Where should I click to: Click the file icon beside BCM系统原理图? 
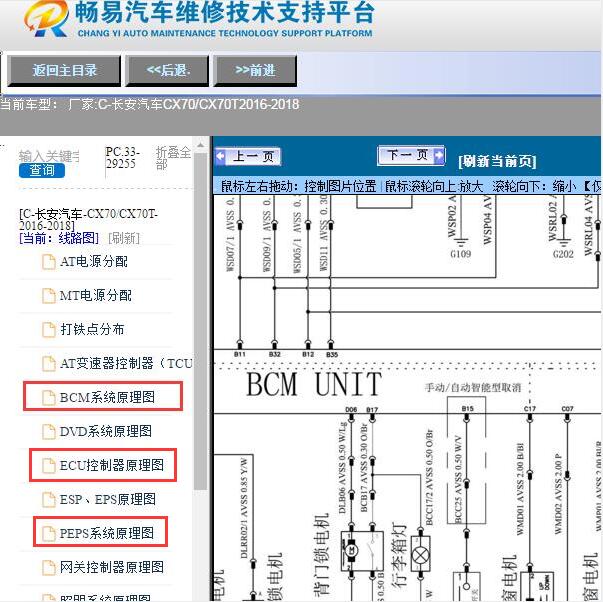48,397
